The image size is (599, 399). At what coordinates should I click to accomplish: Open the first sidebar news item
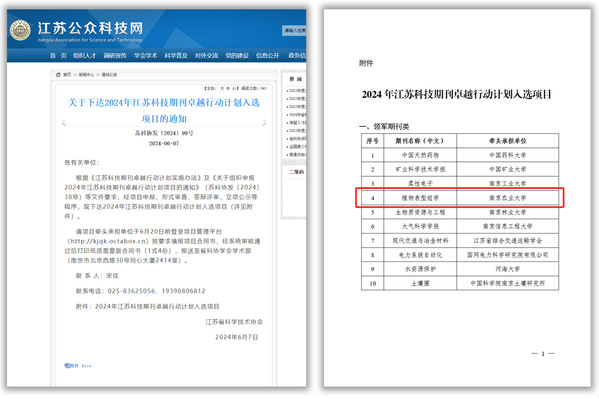pyautogui.click(x=296, y=91)
